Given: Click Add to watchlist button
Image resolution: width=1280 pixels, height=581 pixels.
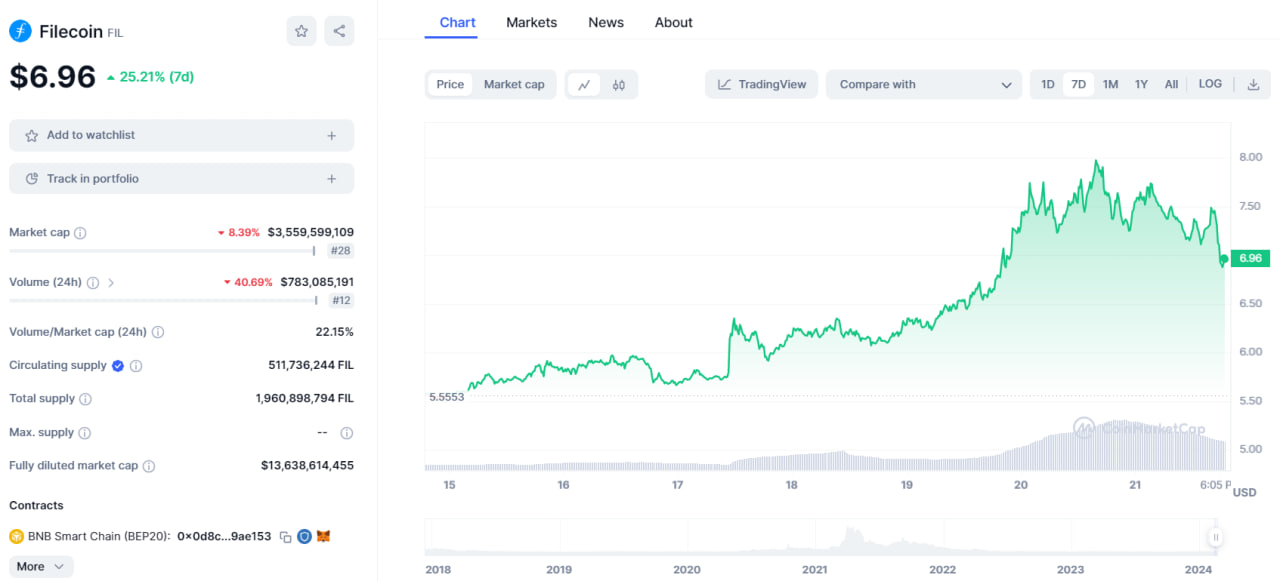Looking at the screenshot, I should point(181,136).
